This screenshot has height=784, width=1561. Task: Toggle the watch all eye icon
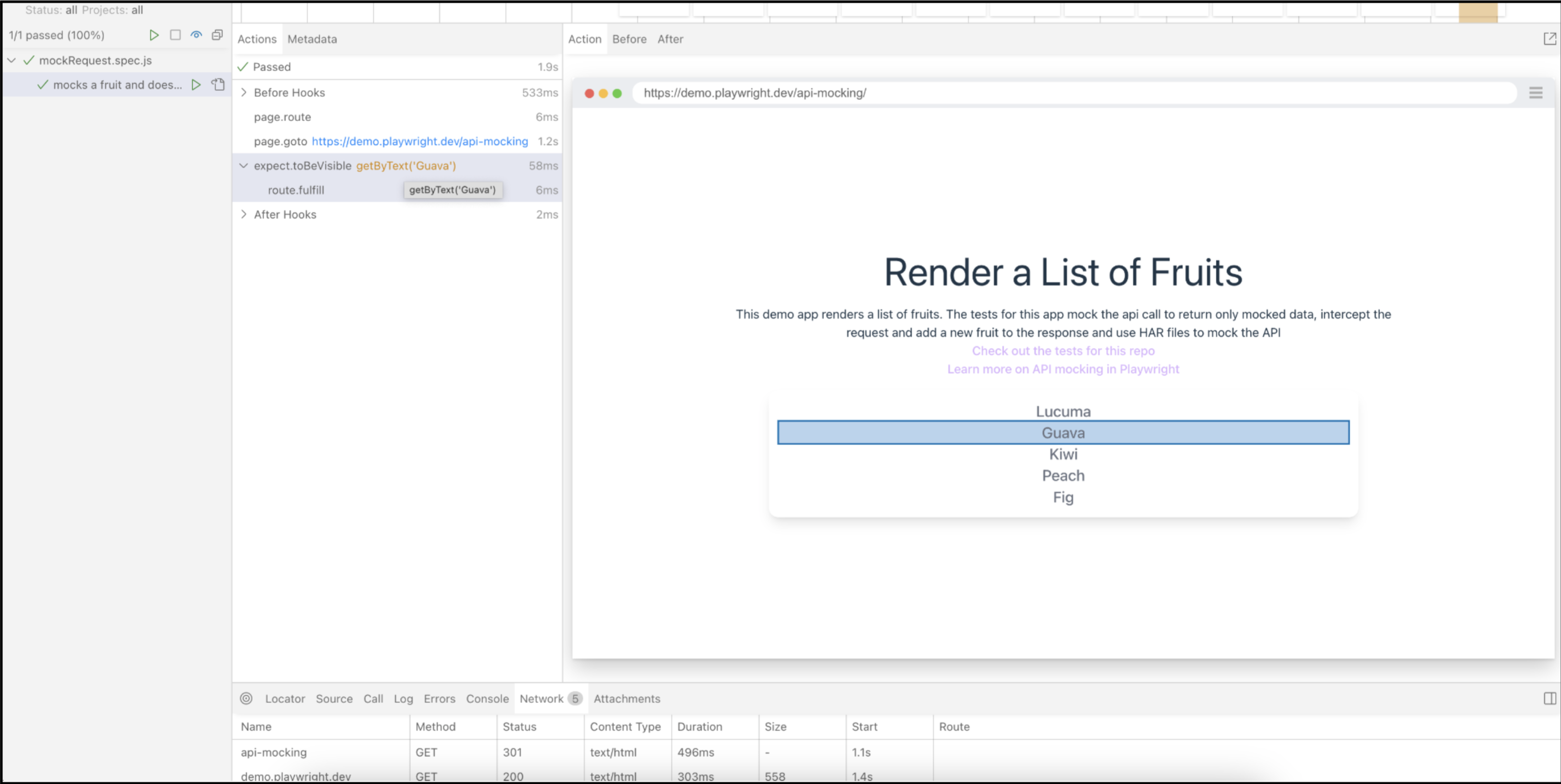(x=197, y=35)
